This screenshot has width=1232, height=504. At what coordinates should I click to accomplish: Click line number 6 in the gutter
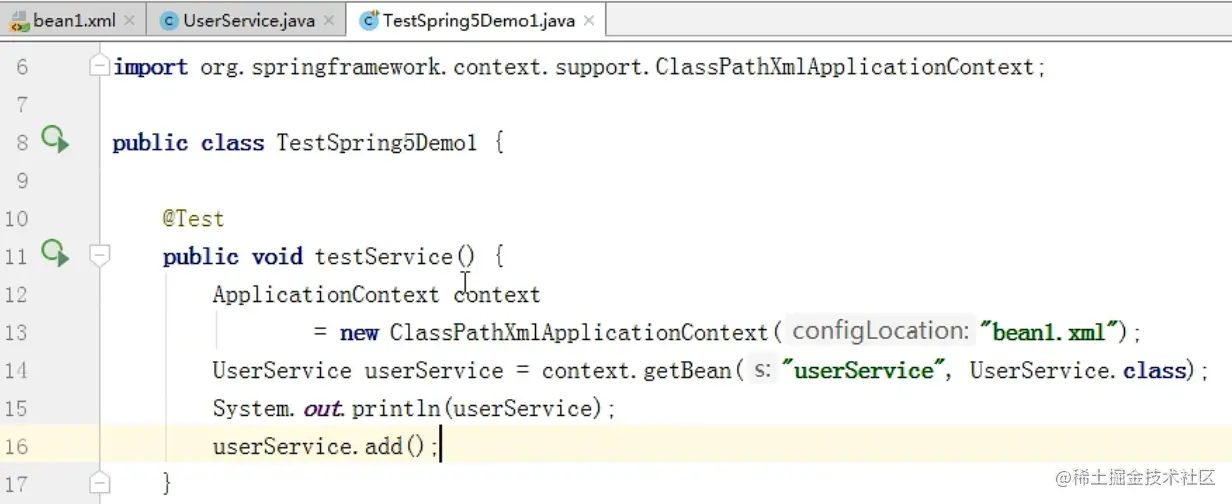tap(22, 67)
